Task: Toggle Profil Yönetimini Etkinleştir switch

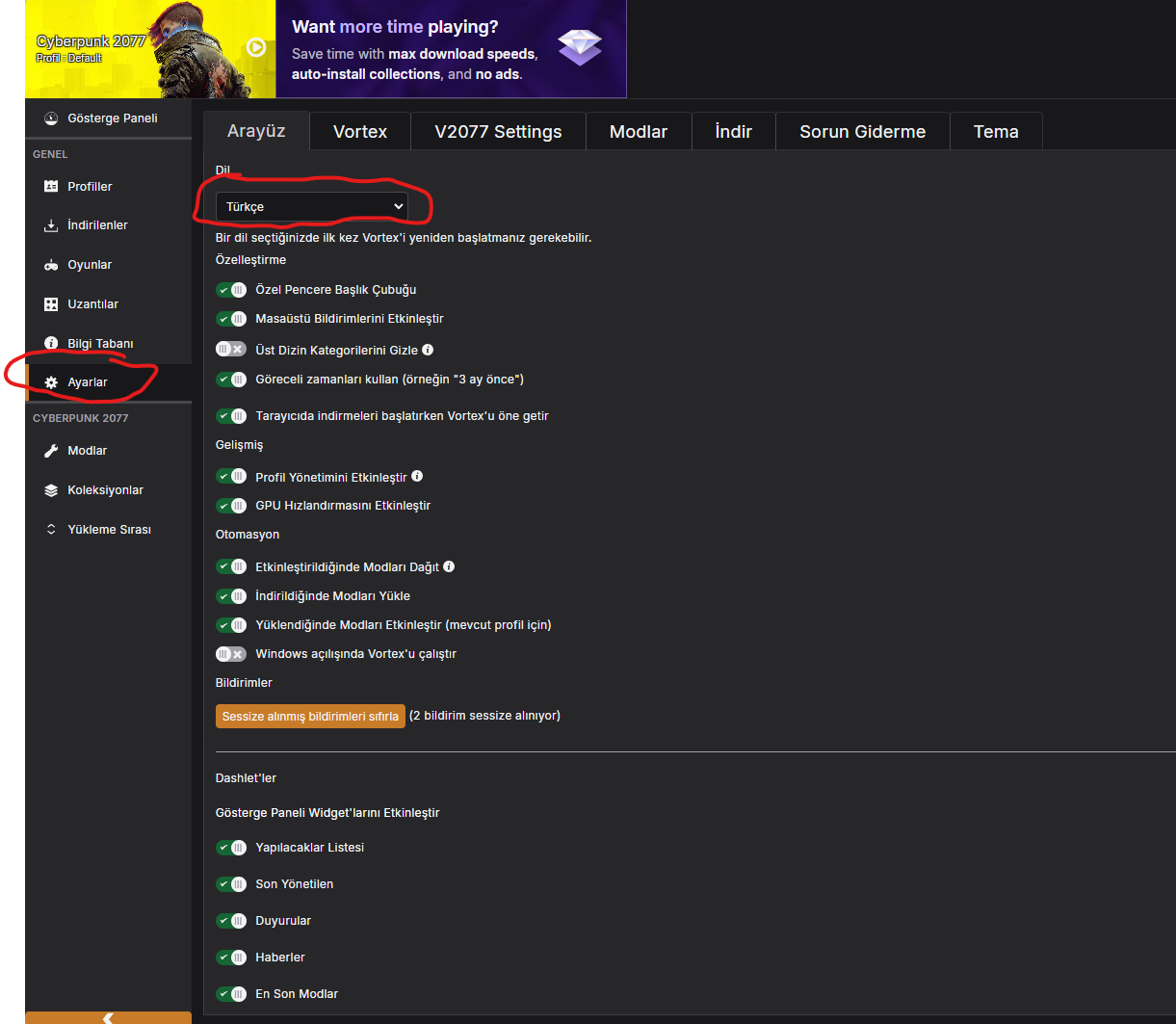Action: pos(231,476)
